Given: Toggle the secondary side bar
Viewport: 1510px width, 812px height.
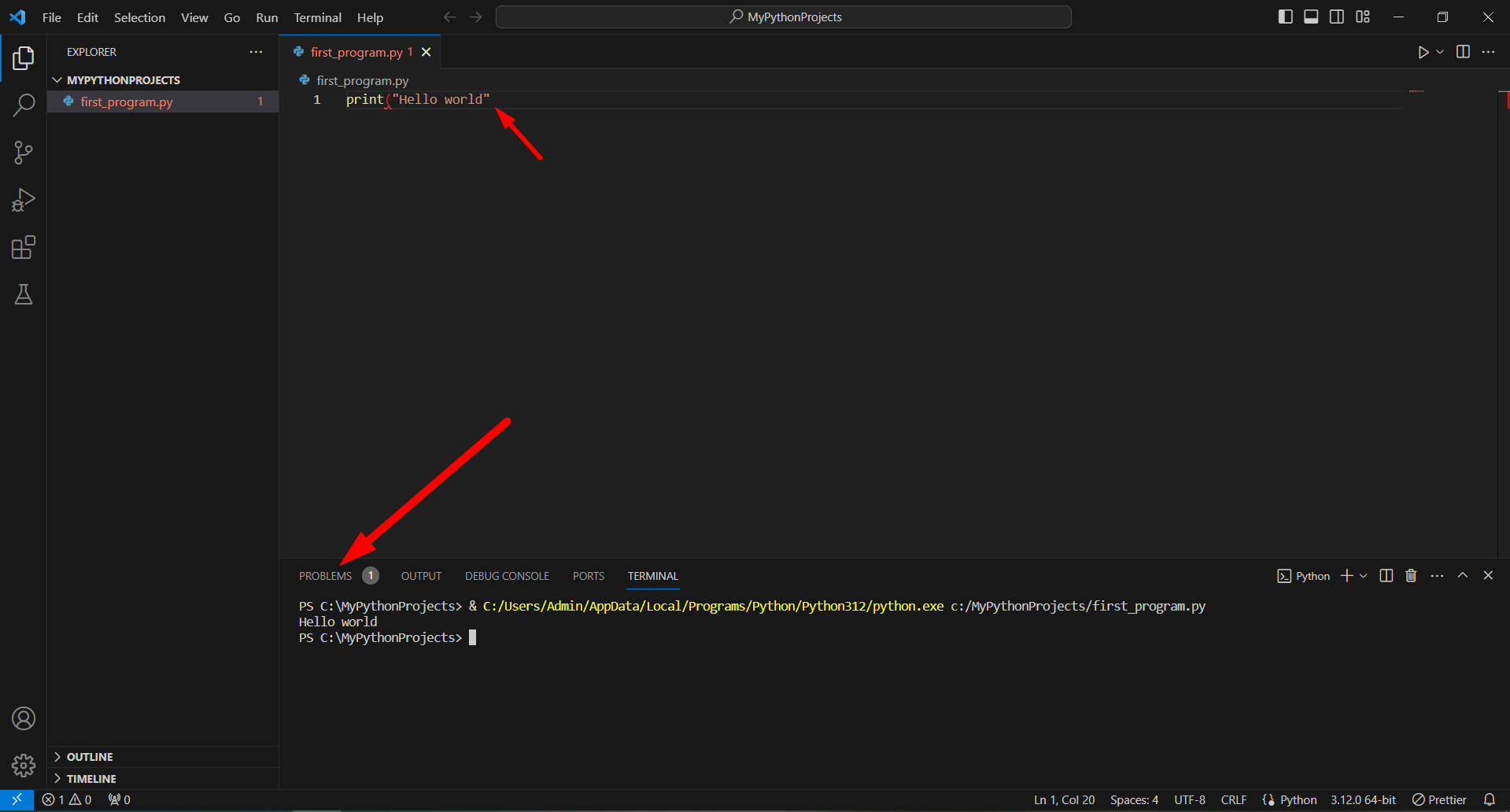Looking at the screenshot, I should (x=1336, y=17).
